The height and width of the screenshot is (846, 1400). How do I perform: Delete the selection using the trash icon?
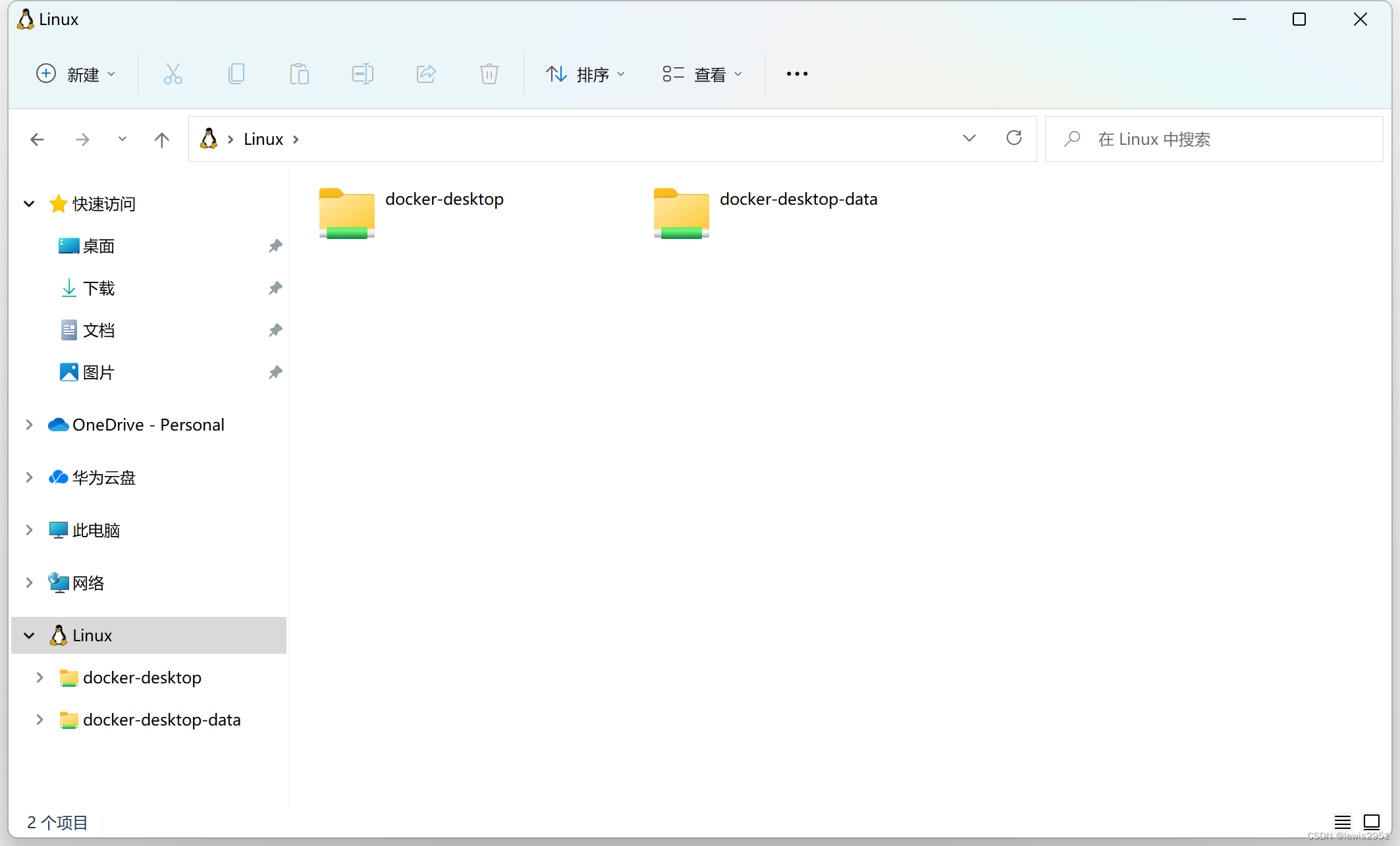[x=489, y=74]
